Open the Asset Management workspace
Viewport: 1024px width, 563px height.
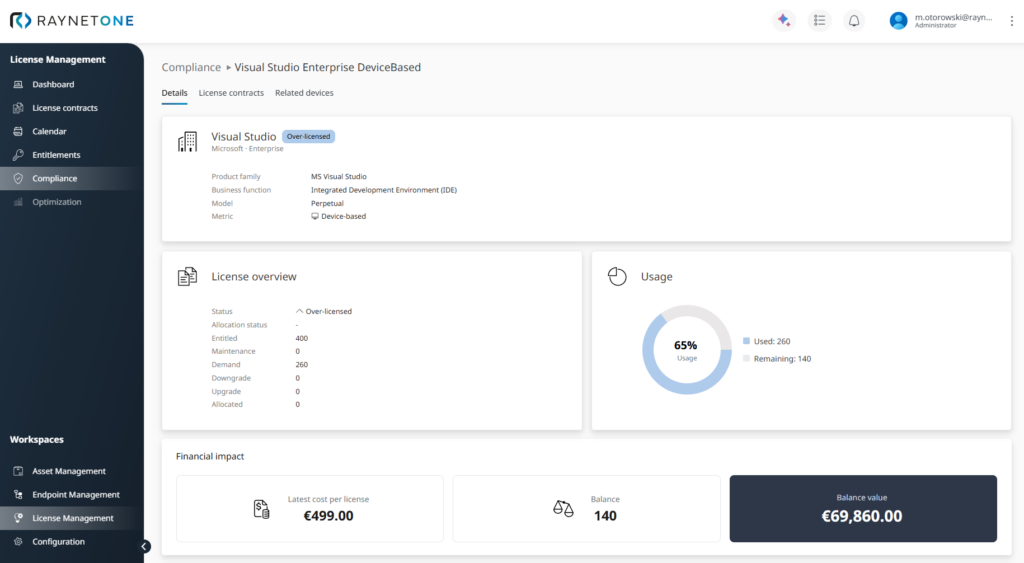pyautogui.click(x=68, y=471)
